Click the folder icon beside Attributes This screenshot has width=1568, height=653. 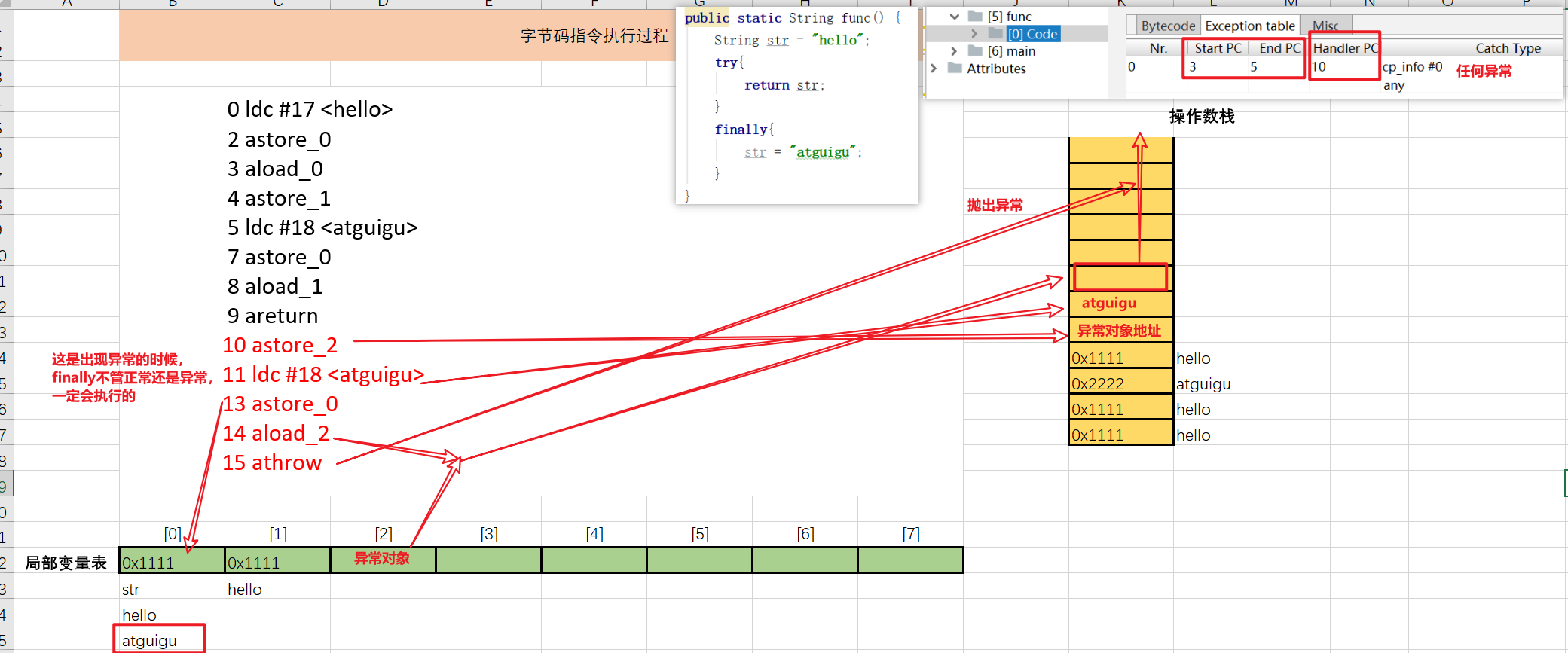point(955,68)
